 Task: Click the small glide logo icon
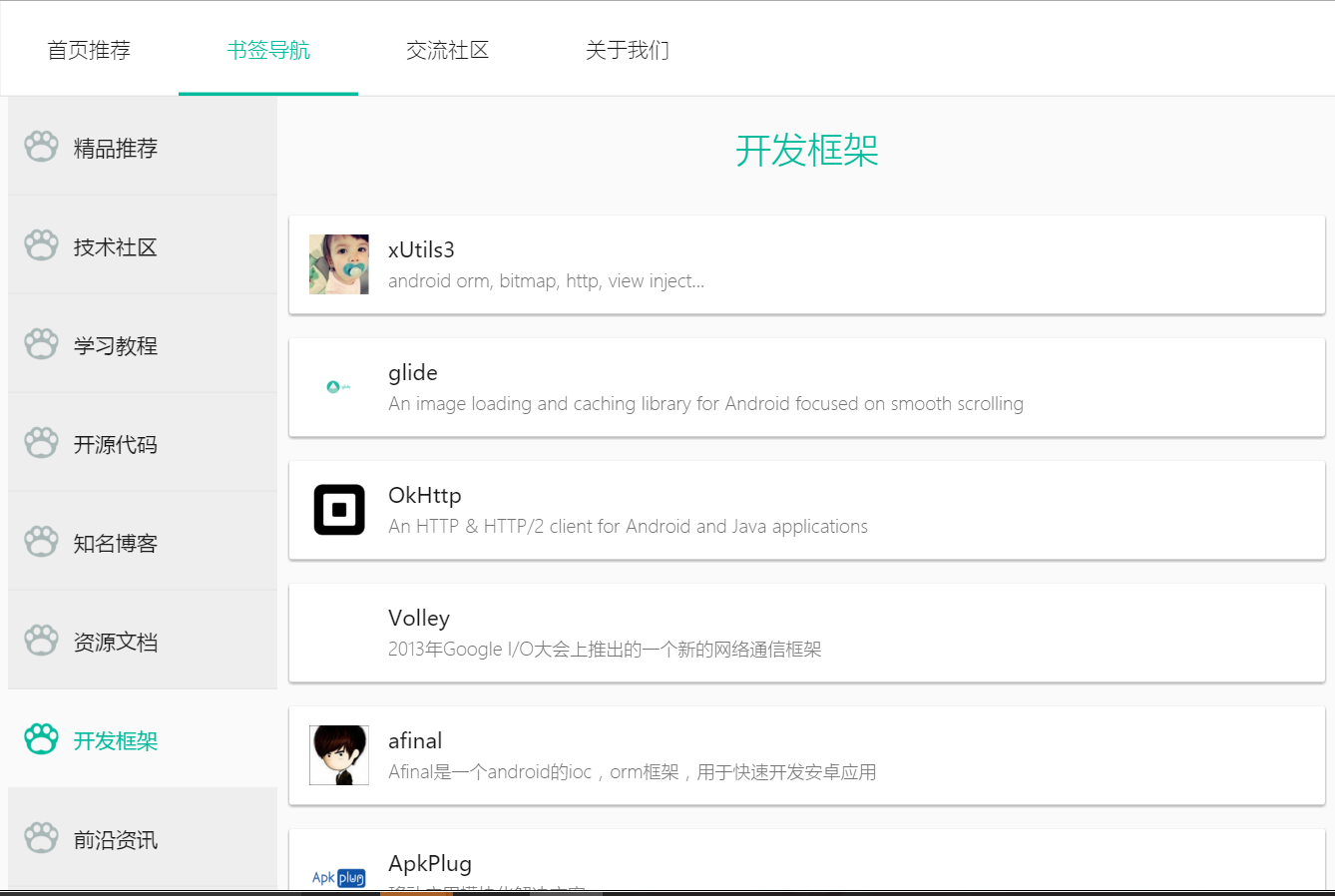pyautogui.click(x=339, y=387)
